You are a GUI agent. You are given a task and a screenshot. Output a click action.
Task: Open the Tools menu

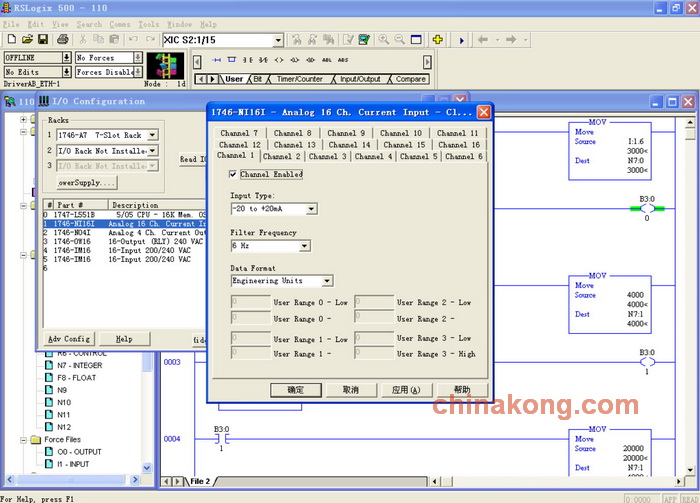coord(148,24)
